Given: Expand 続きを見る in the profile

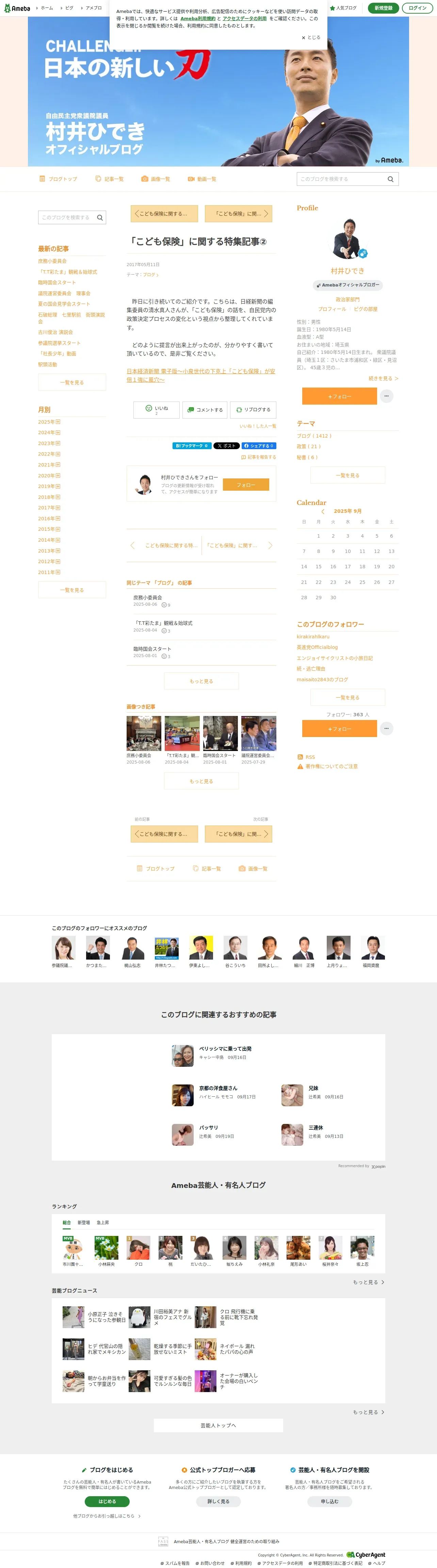Looking at the screenshot, I should [384, 379].
